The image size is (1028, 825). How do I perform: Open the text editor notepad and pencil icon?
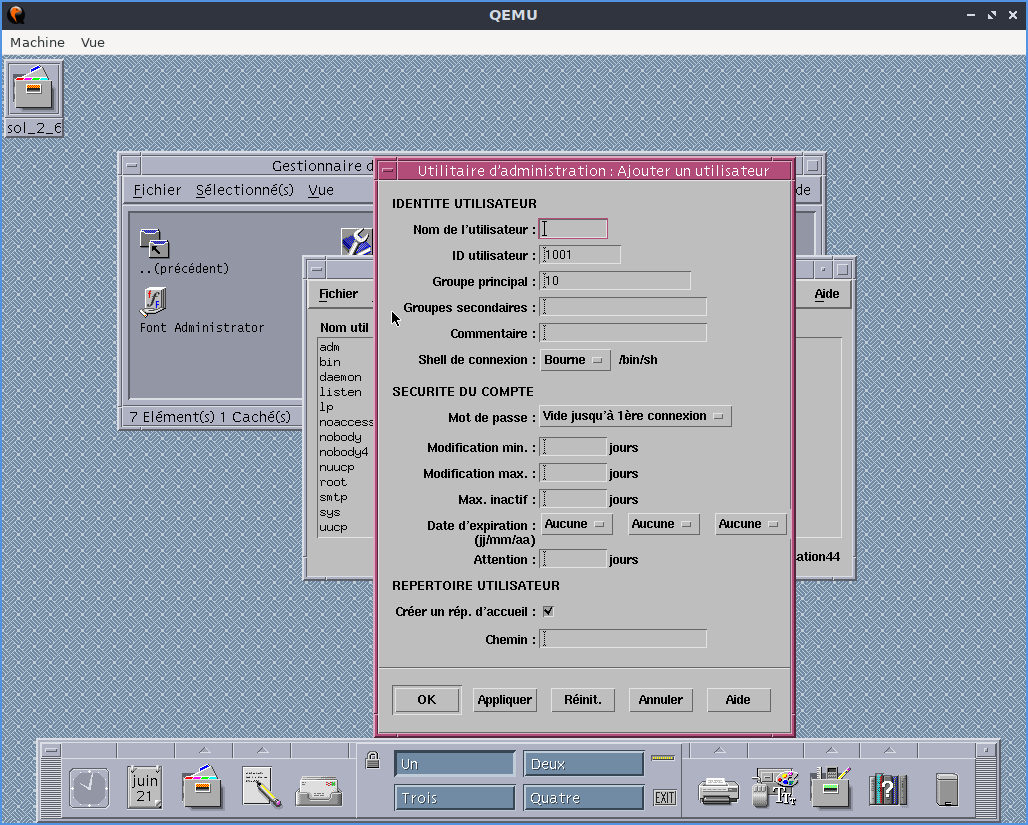click(x=261, y=786)
